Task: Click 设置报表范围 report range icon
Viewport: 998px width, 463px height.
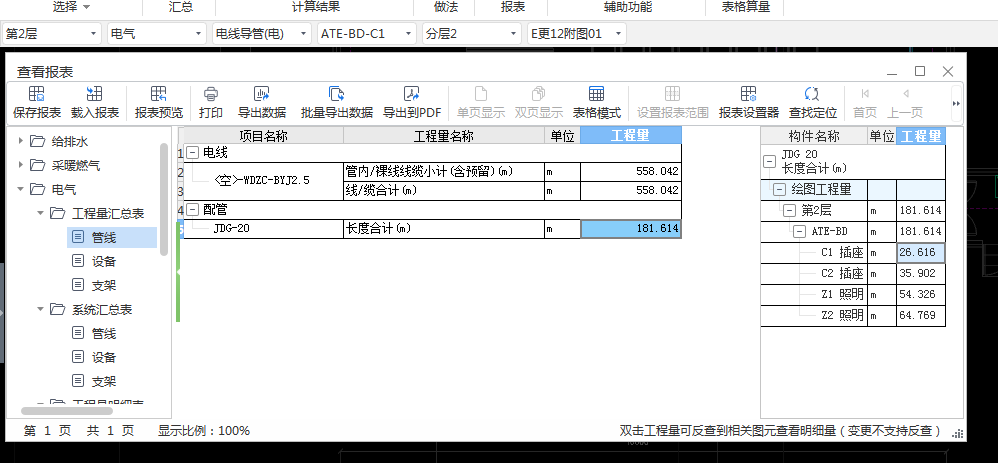Action: [x=673, y=94]
